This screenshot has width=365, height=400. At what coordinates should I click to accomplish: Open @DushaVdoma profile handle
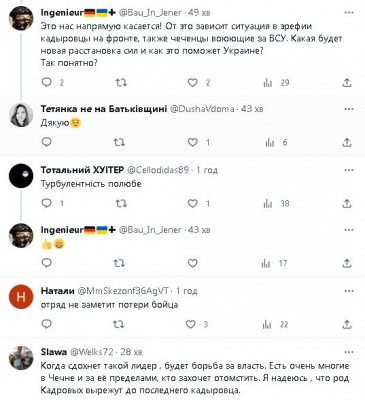point(202,109)
